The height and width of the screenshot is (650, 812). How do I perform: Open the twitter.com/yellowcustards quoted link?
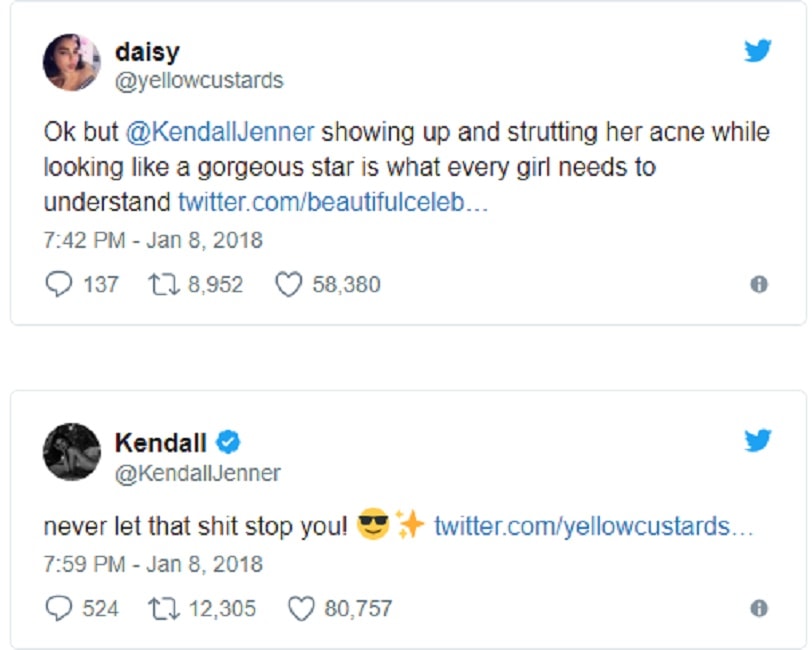pyautogui.click(x=593, y=526)
